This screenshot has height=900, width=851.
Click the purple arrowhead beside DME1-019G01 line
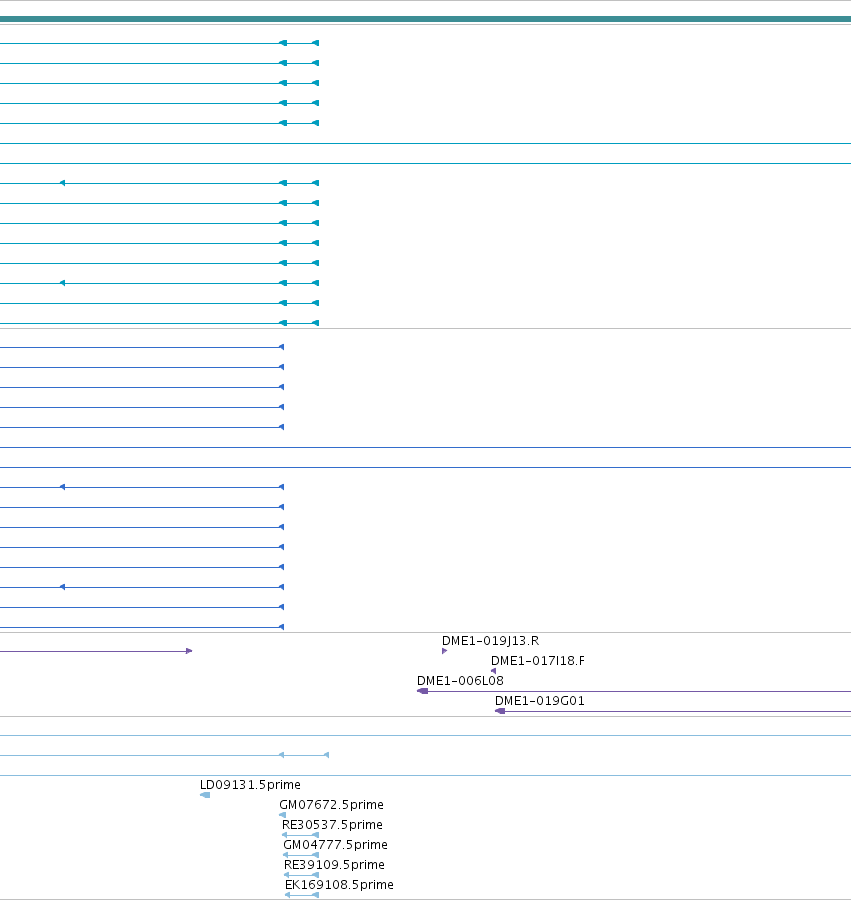[500, 711]
